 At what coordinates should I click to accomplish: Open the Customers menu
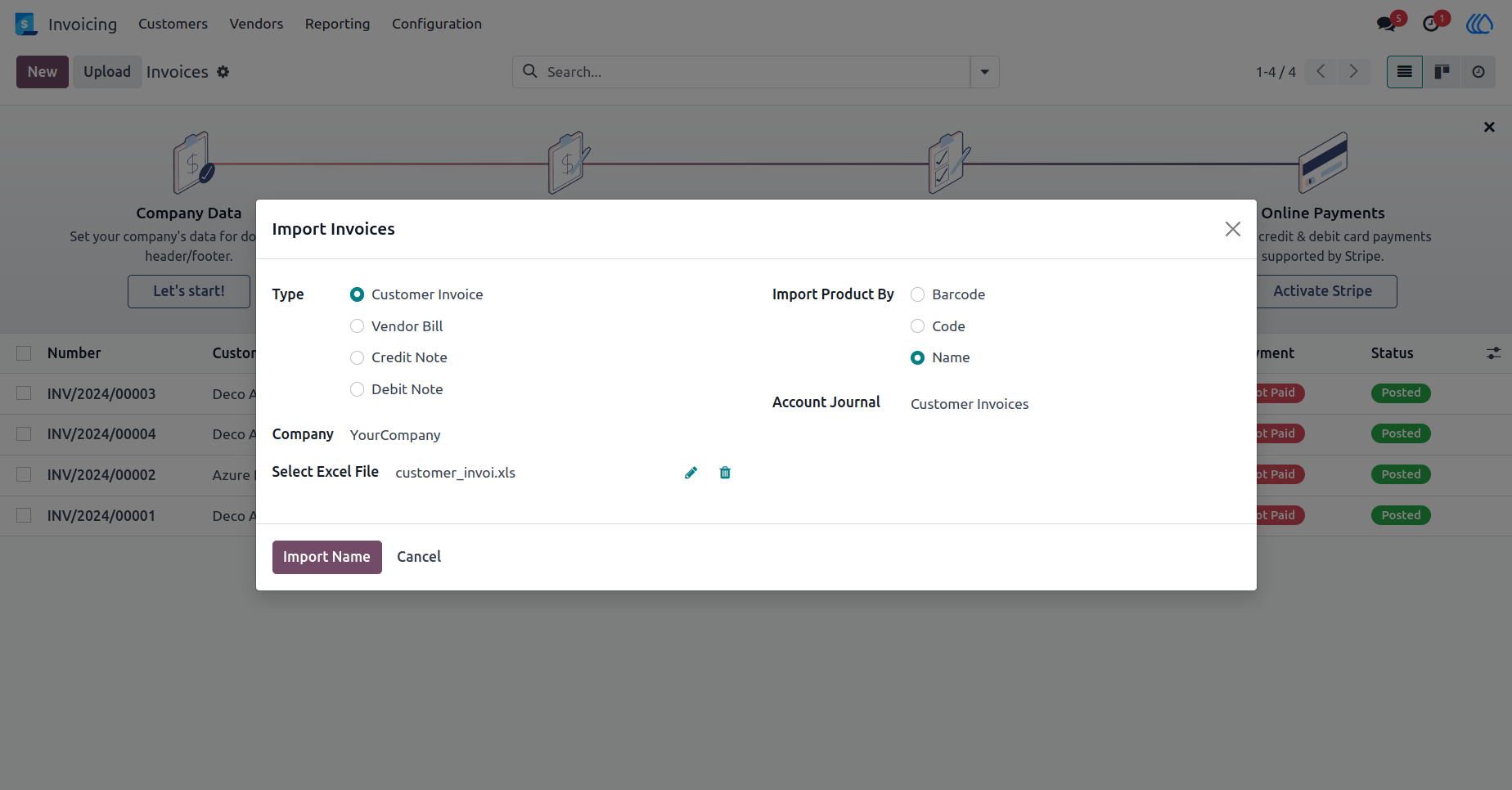click(x=173, y=24)
